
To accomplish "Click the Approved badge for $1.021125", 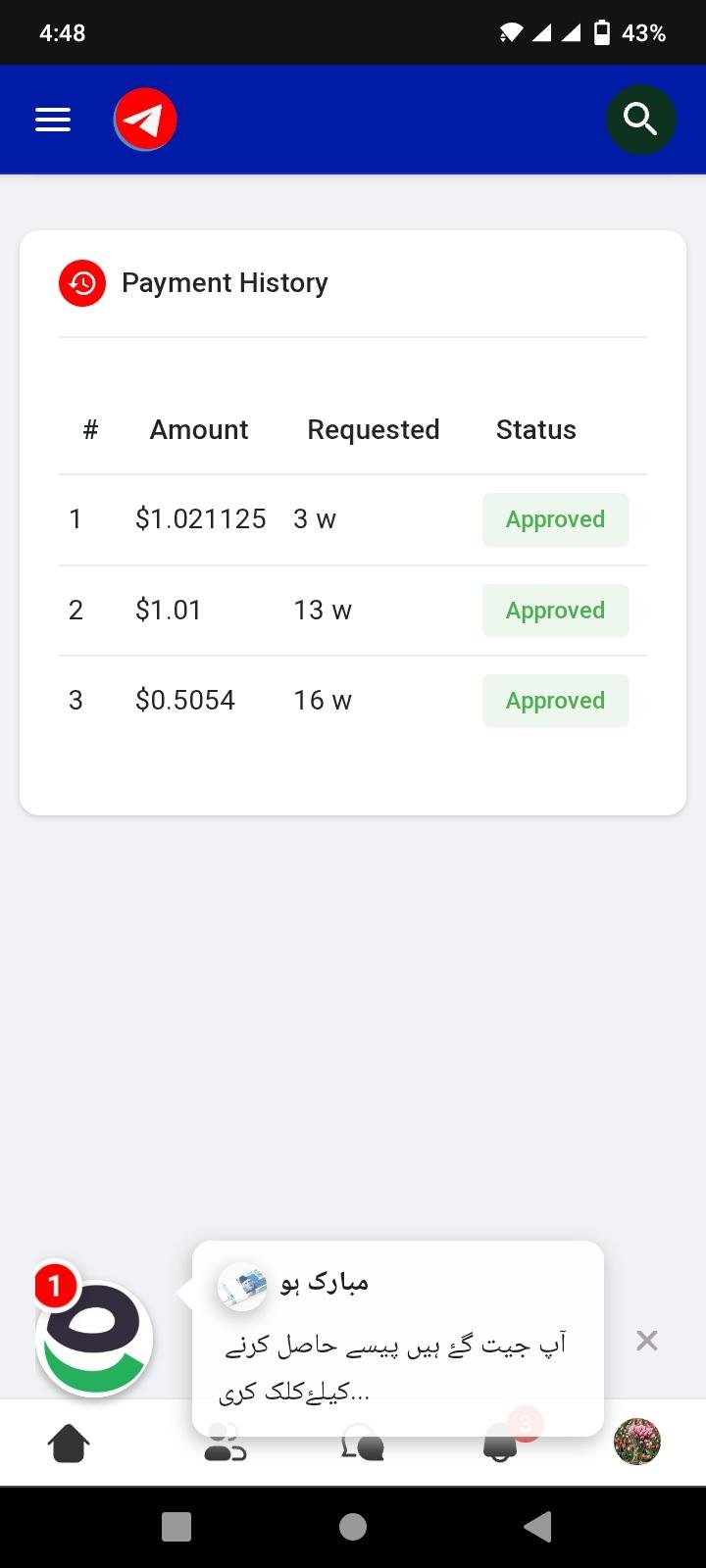I will pyautogui.click(x=555, y=519).
